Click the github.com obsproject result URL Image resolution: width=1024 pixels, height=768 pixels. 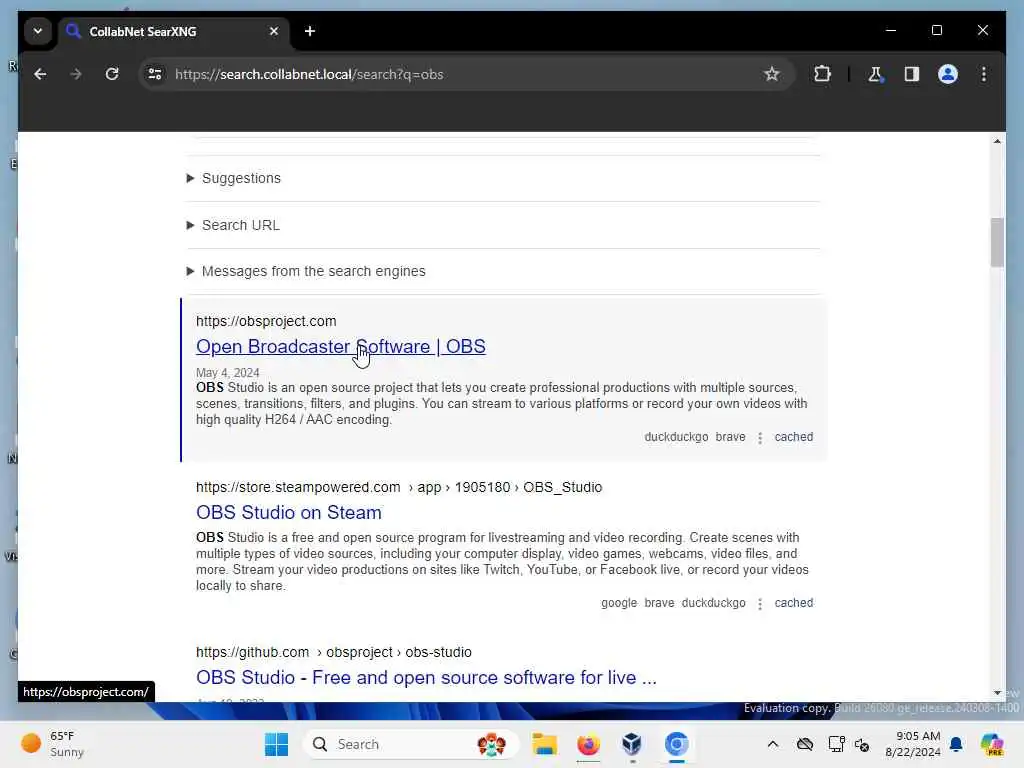click(x=334, y=652)
